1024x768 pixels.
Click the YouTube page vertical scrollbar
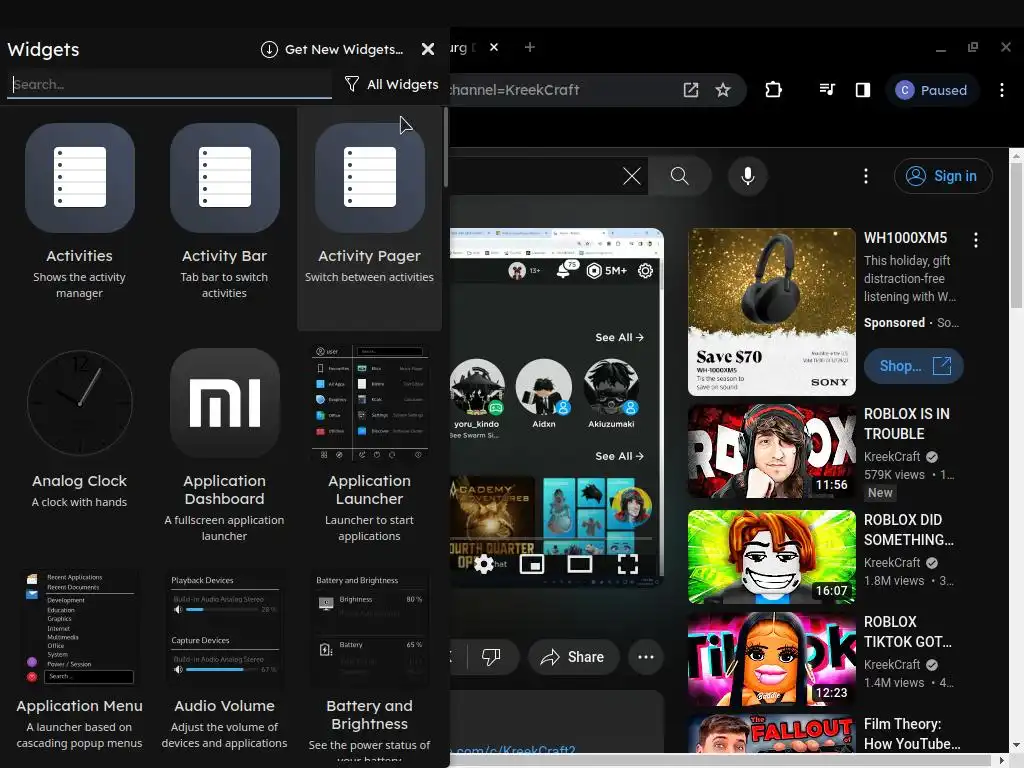click(1016, 234)
